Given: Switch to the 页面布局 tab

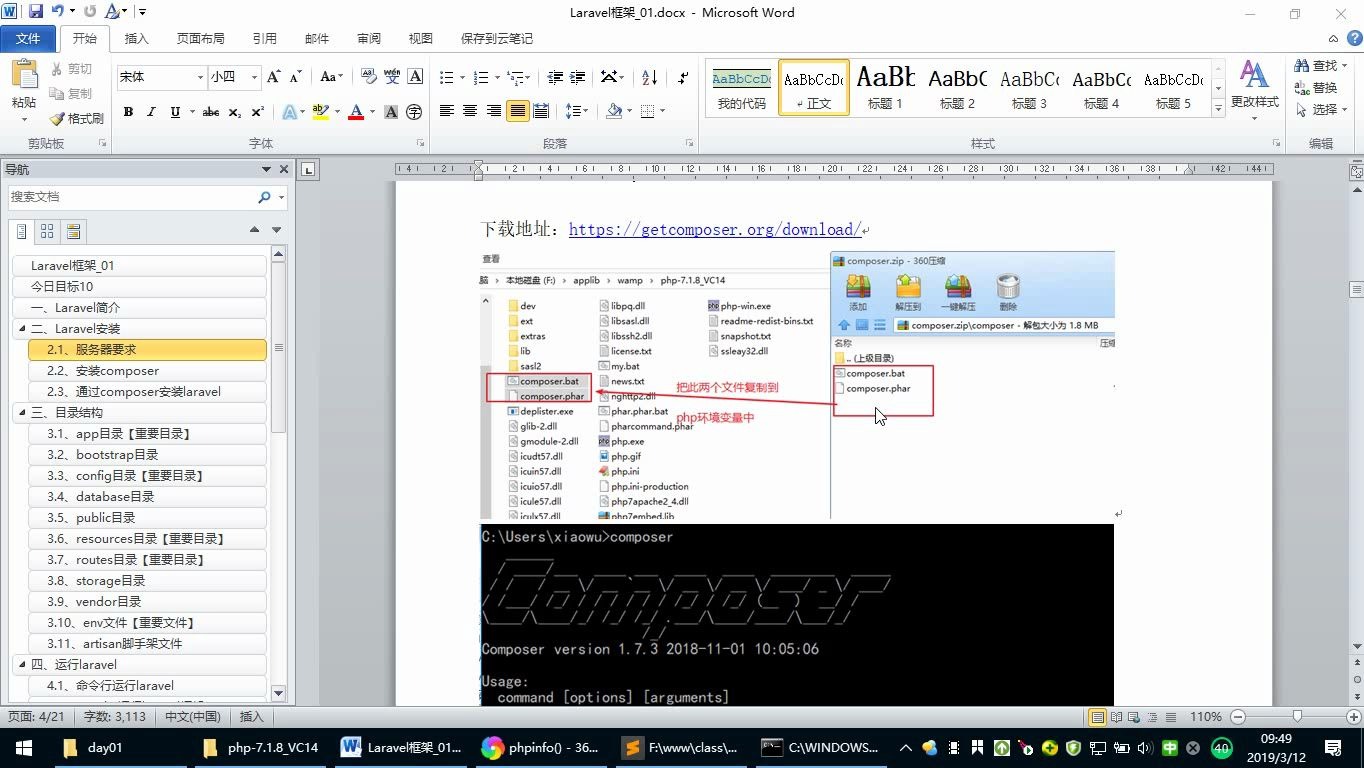Looking at the screenshot, I should [200, 38].
